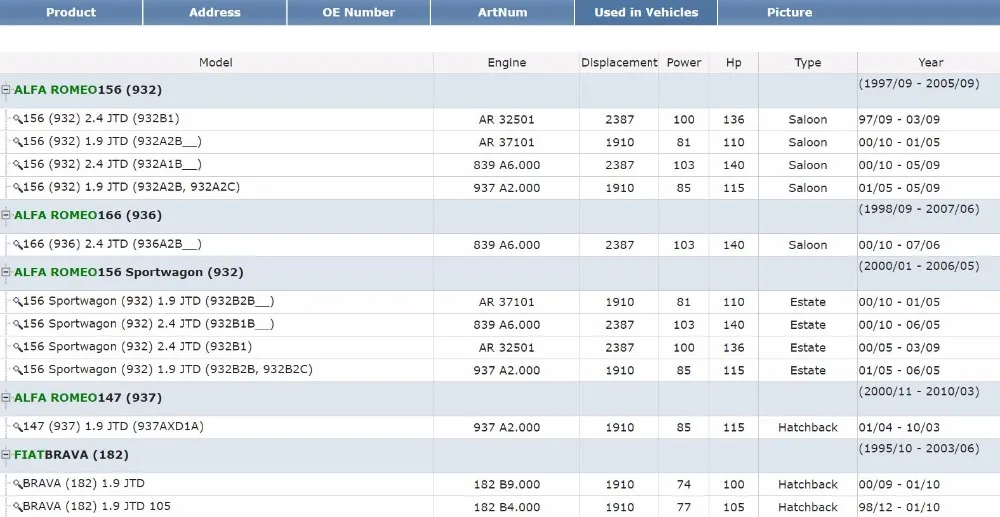Select the FIAT BRAVA (182) group label
This screenshot has width=1000, height=517.
point(71,455)
